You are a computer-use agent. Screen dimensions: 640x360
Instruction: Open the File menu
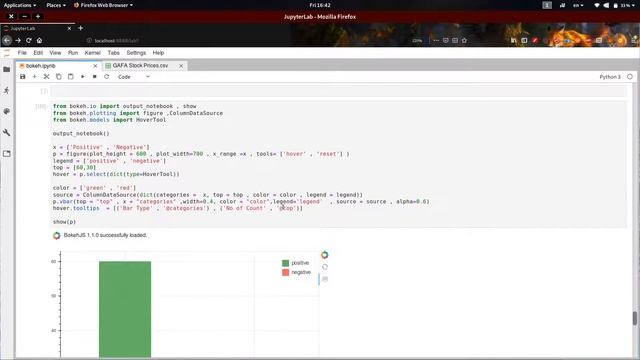[x=22, y=53]
